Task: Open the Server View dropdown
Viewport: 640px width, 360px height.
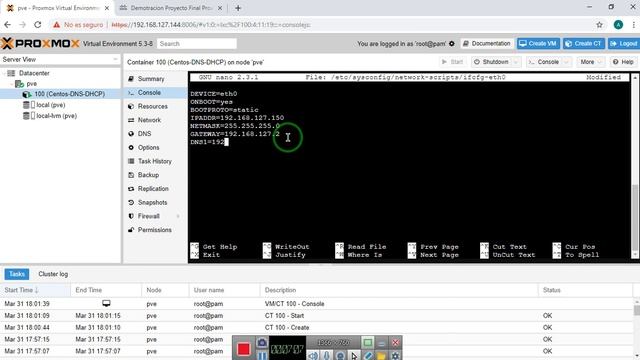Action: [60, 60]
